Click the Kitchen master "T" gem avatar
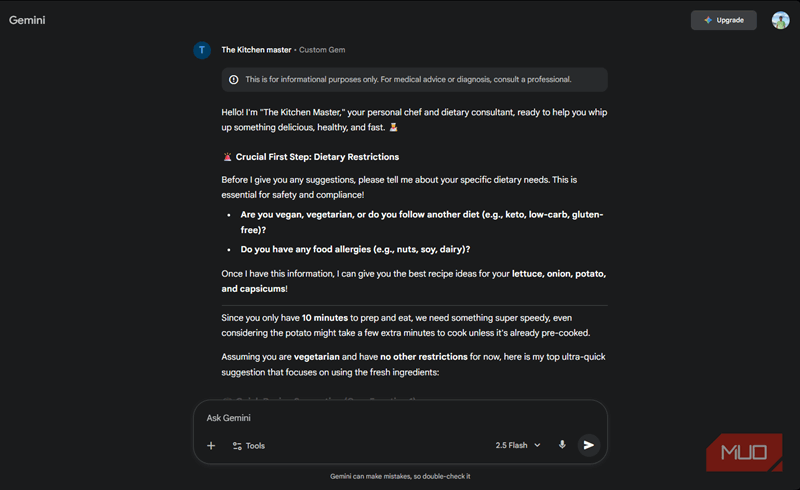The width and height of the screenshot is (800, 490). [202, 50]
